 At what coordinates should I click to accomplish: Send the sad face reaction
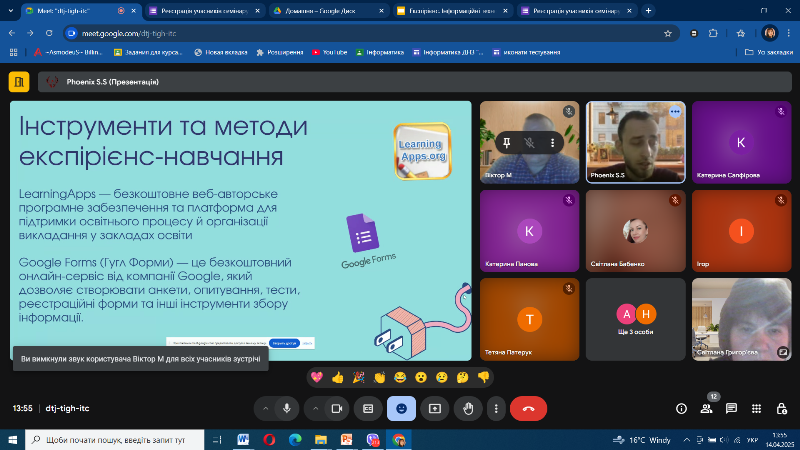(442, 378)
